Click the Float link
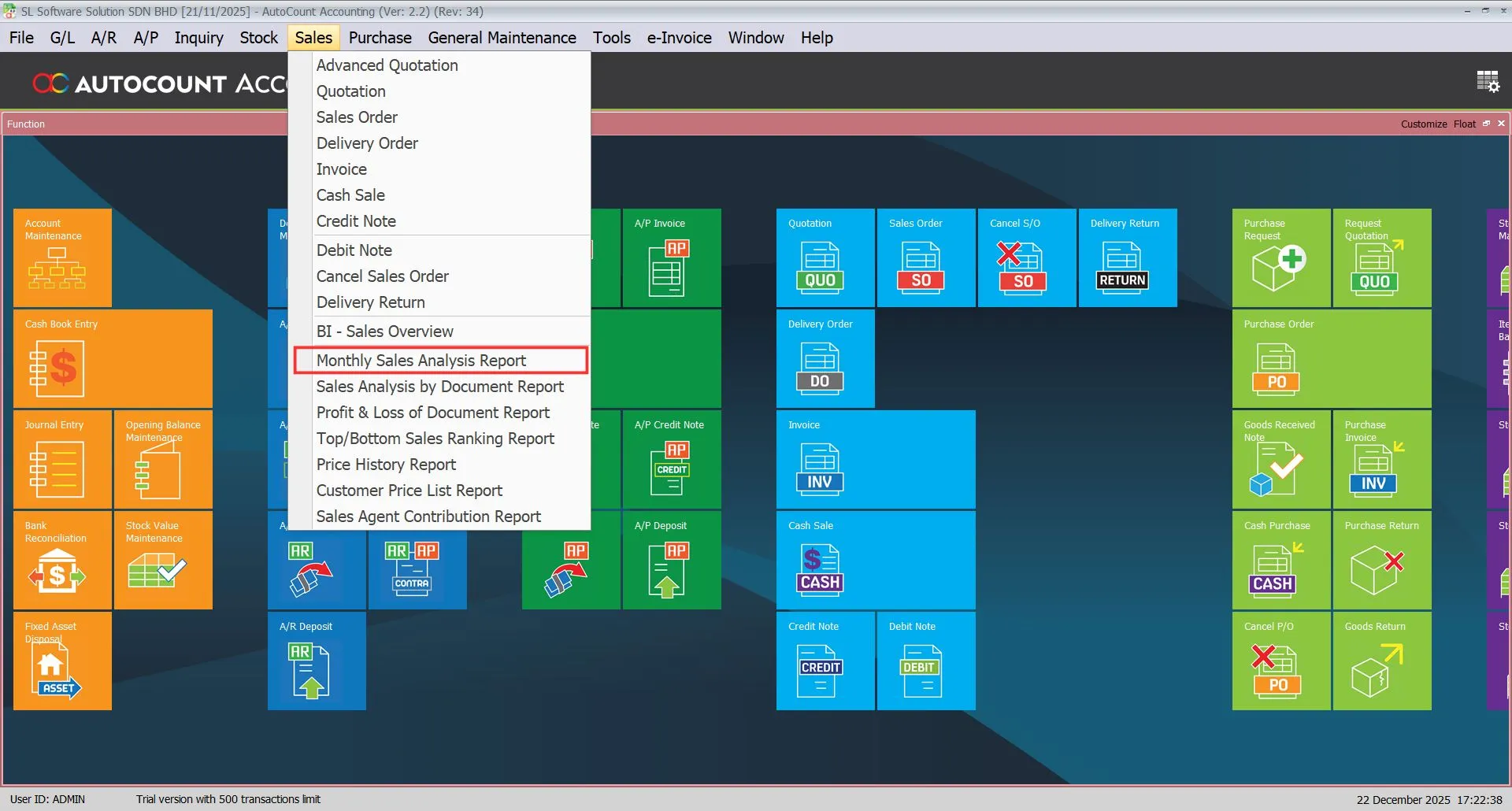1512x811 pixels. [1465, 124]
